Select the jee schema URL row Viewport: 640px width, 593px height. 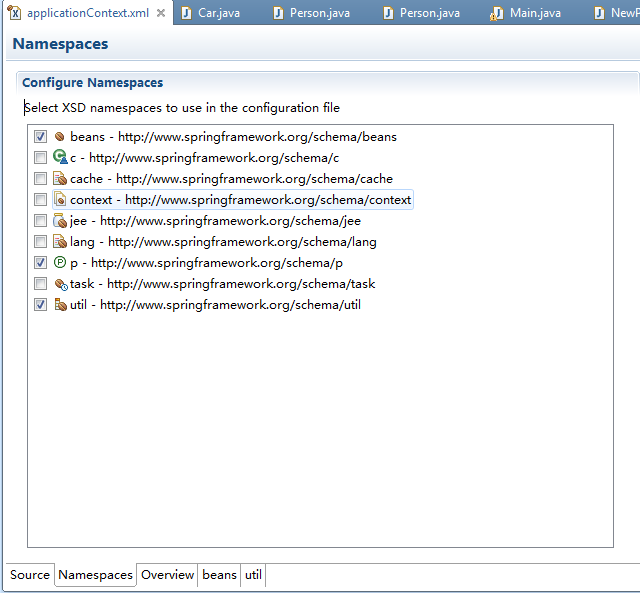coord(216,221)
